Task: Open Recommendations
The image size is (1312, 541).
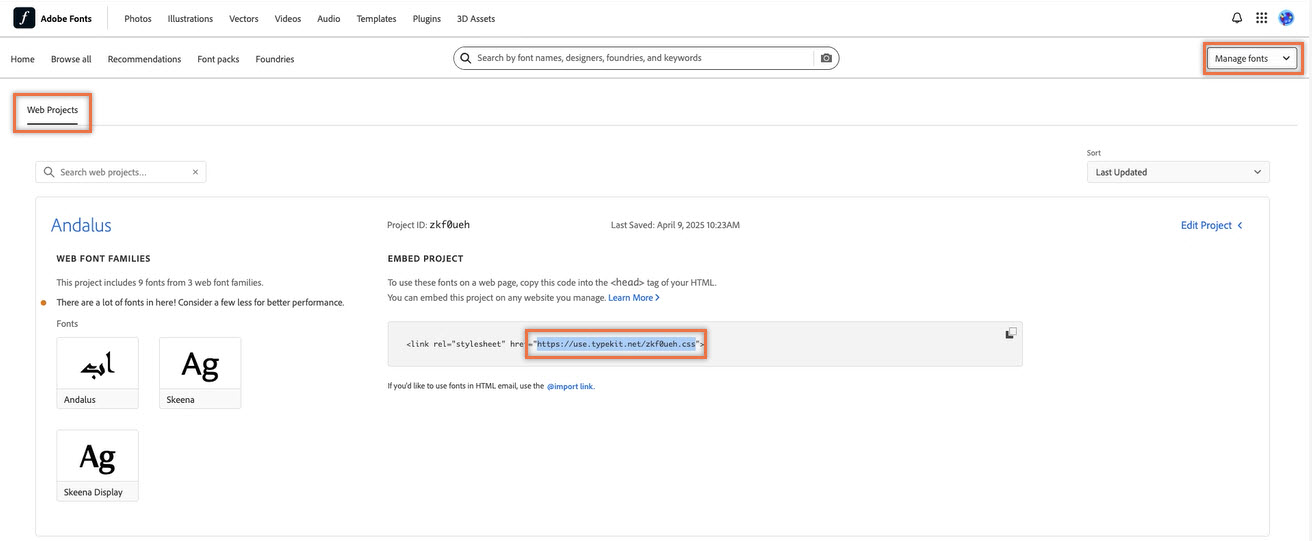Action: pyautogui.click(x=144, y=59)
